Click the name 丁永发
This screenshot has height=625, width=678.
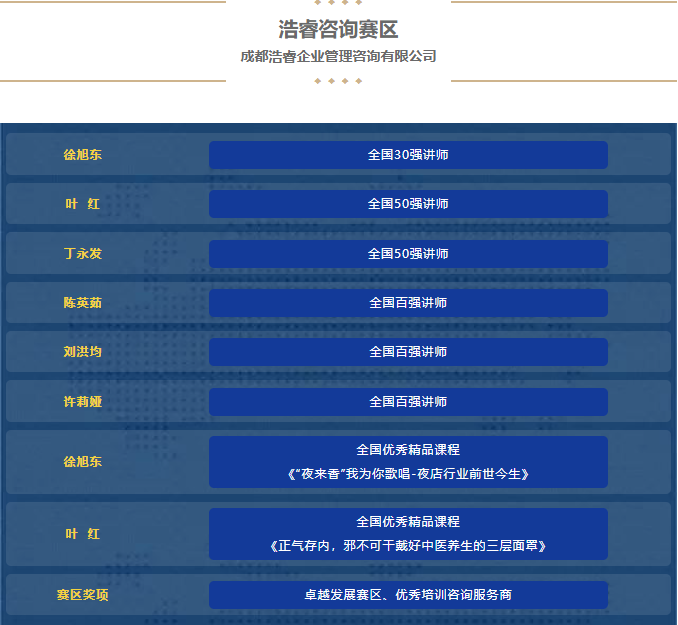(x=83, y=253)
